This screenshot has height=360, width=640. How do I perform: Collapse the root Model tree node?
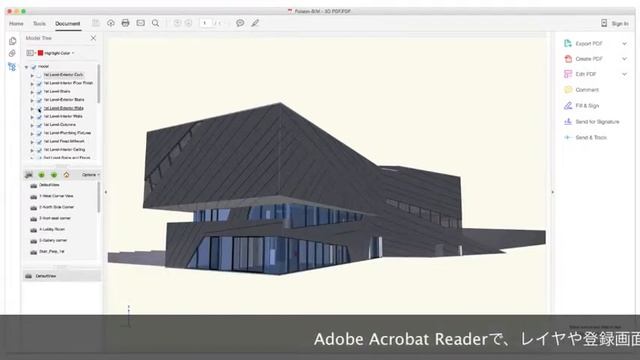point(27,67)
